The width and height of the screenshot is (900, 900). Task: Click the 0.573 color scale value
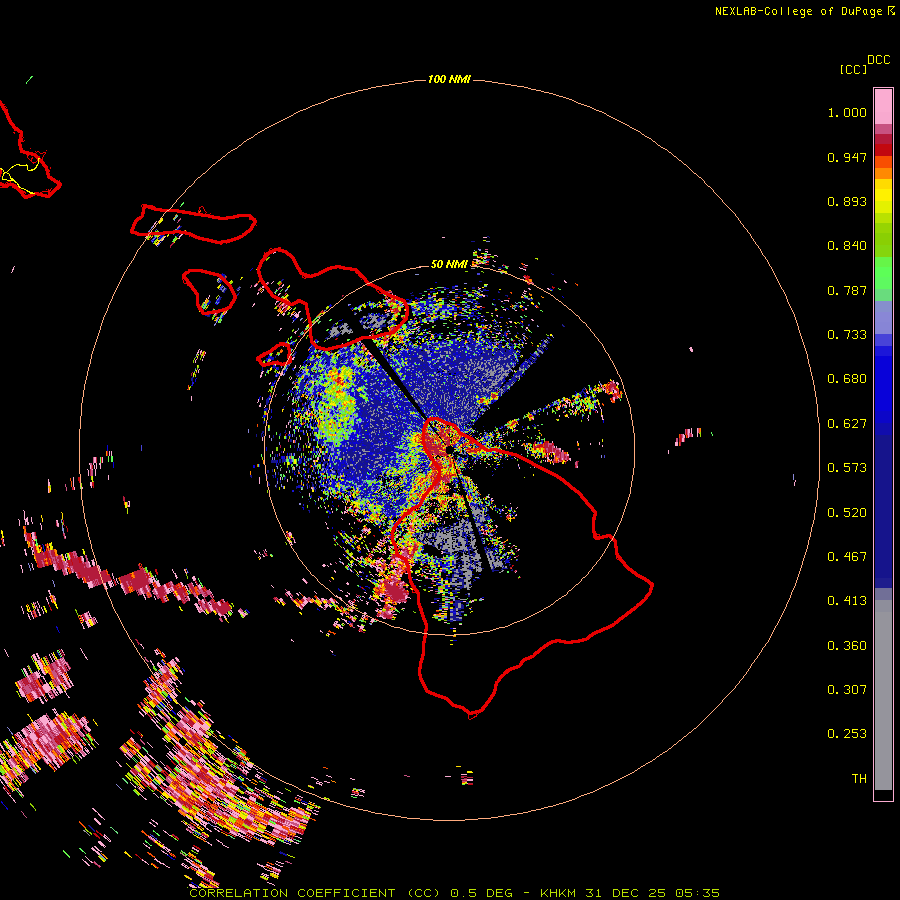(x=847, y=468)
